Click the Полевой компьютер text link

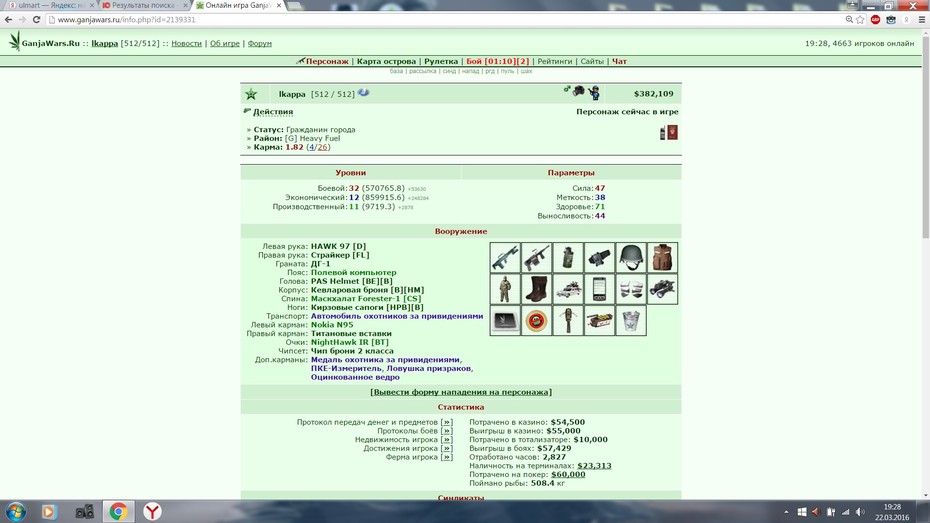353,272
